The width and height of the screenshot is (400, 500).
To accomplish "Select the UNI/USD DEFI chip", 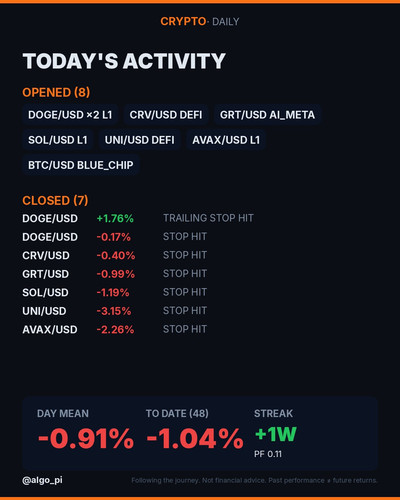I will pyautogui.click(x=140, y=140).
